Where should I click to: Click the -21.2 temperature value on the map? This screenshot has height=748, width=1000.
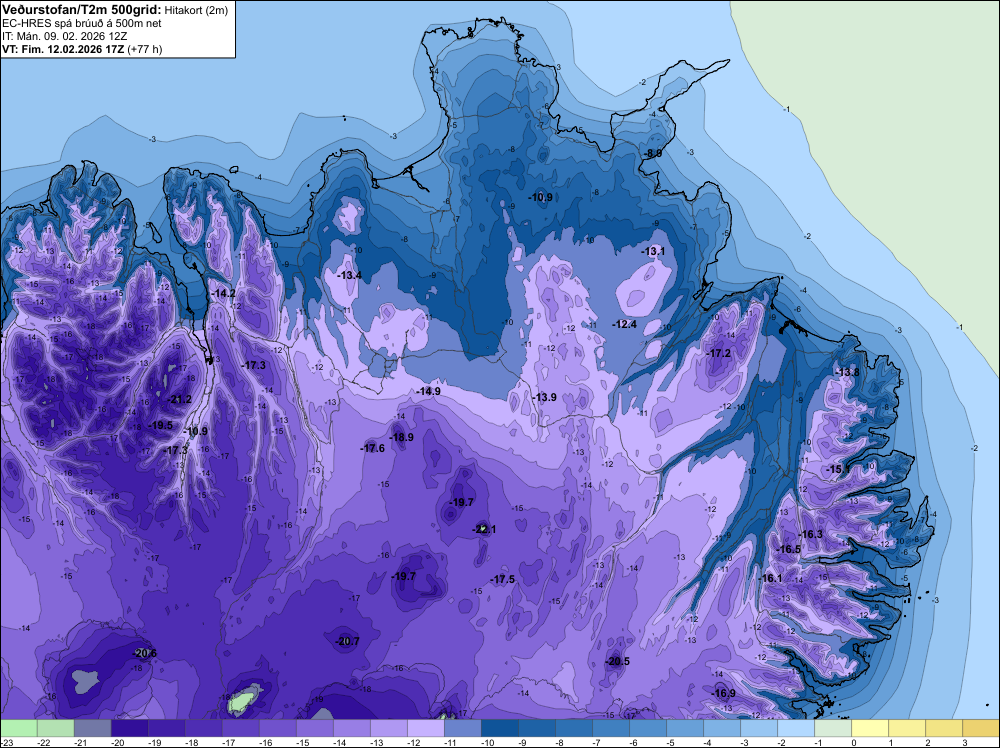pyautogui.click(x=179, y=400)
